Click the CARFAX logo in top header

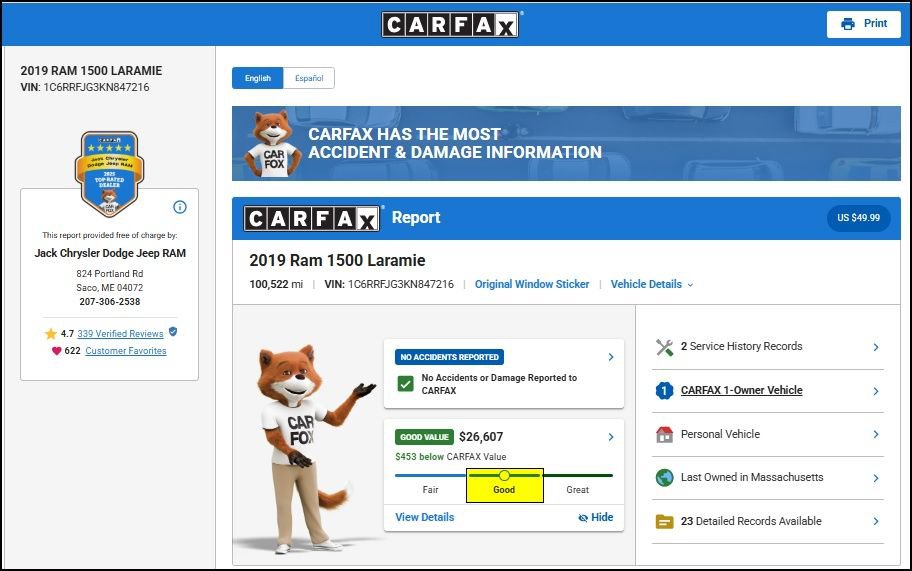tap(450, 24)
